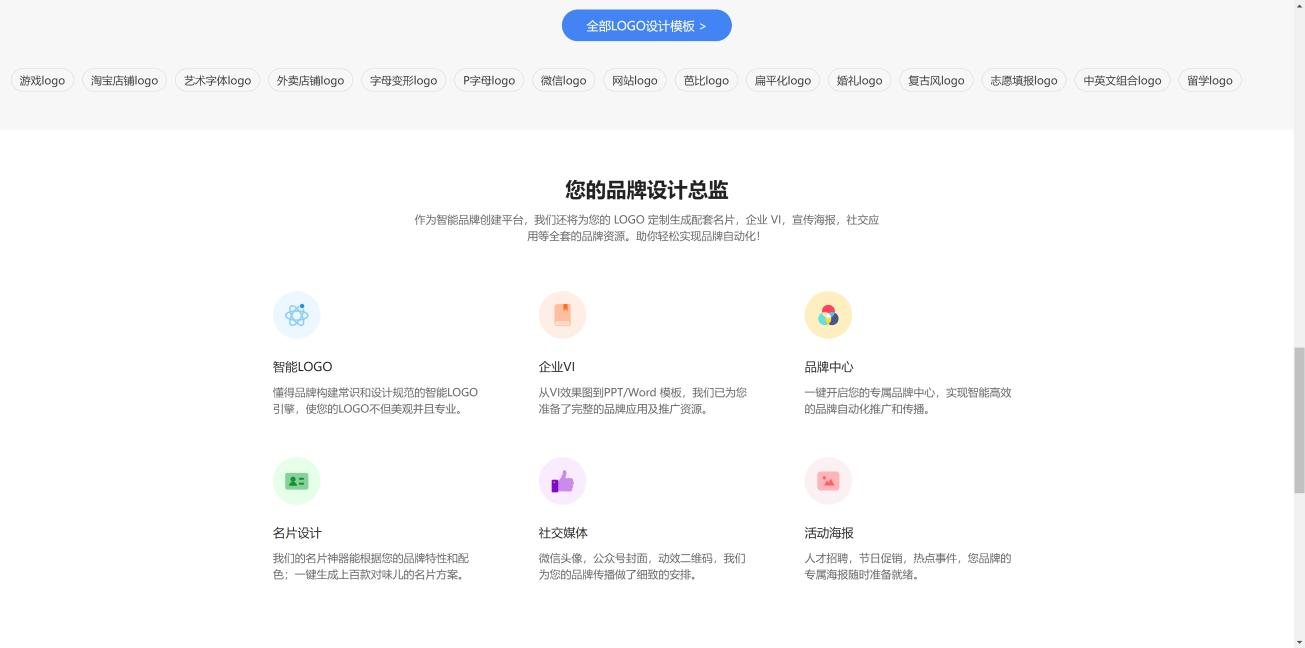
Task: Open the 芭比logo tag
Action: 706,80
